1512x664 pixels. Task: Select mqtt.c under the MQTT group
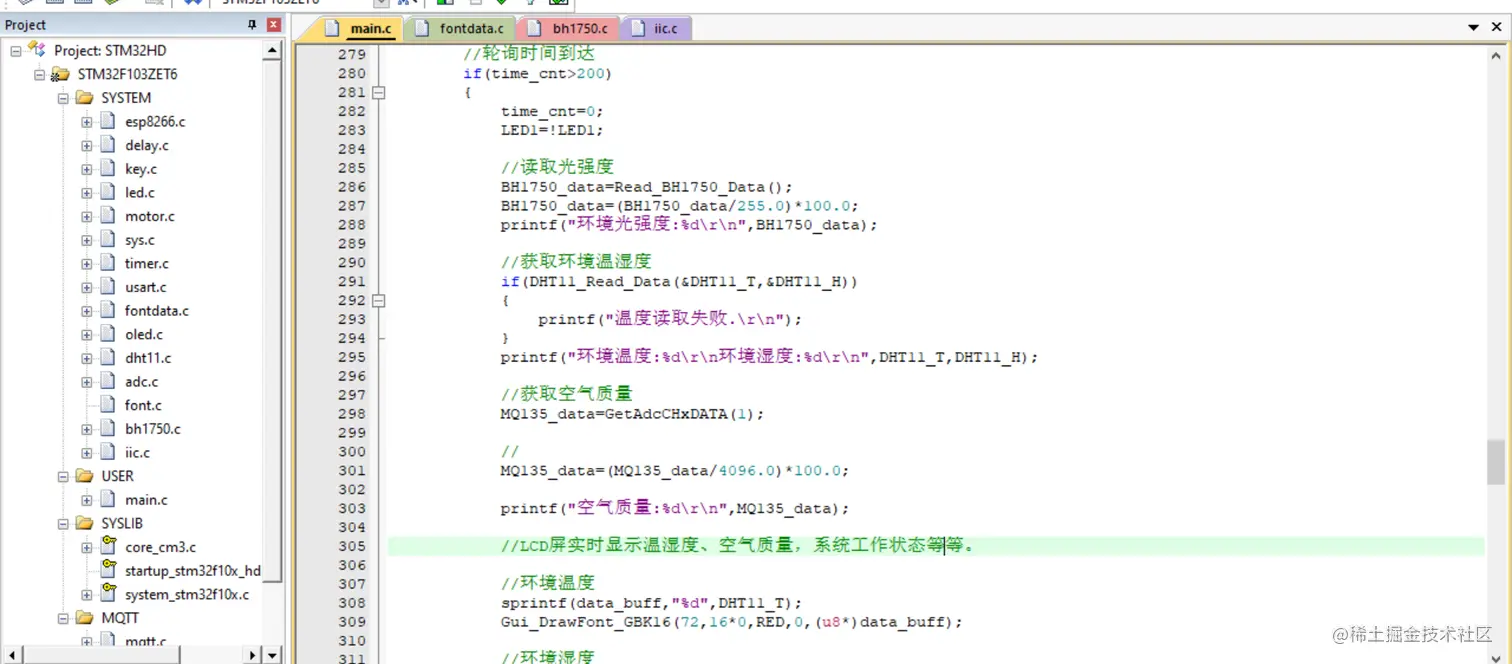(x=146, y=641)
